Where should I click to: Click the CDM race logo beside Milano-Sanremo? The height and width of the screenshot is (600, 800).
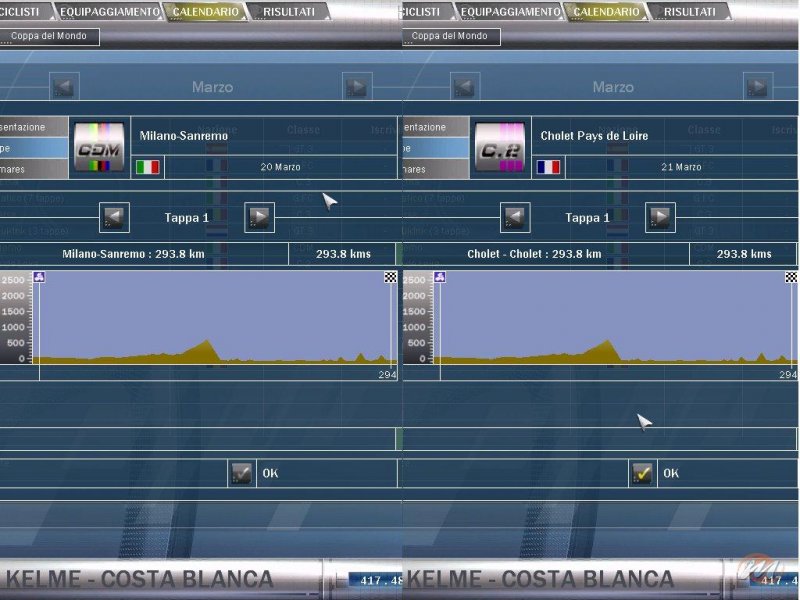[100, 148]
